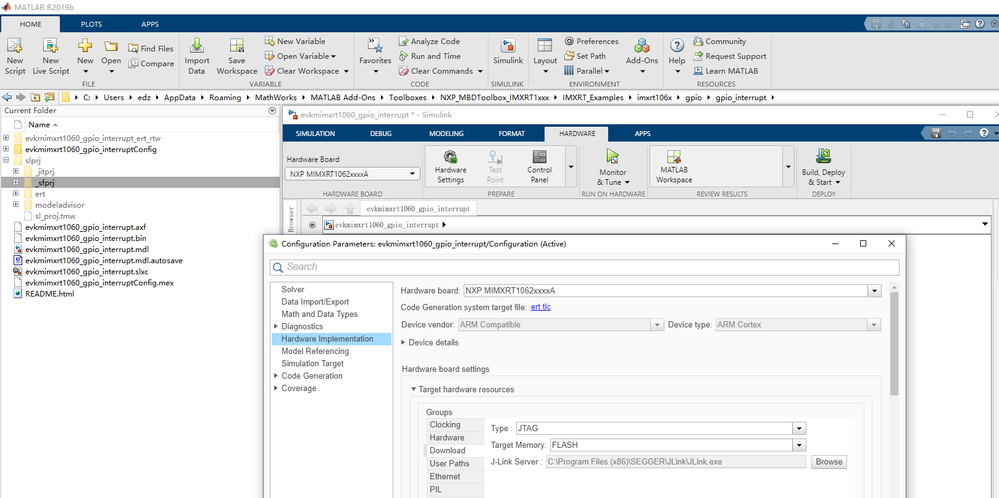Viewport: 999px width, 498px height.
Task: Open Clear Workspace dropdown arrow
Action: 346,71
